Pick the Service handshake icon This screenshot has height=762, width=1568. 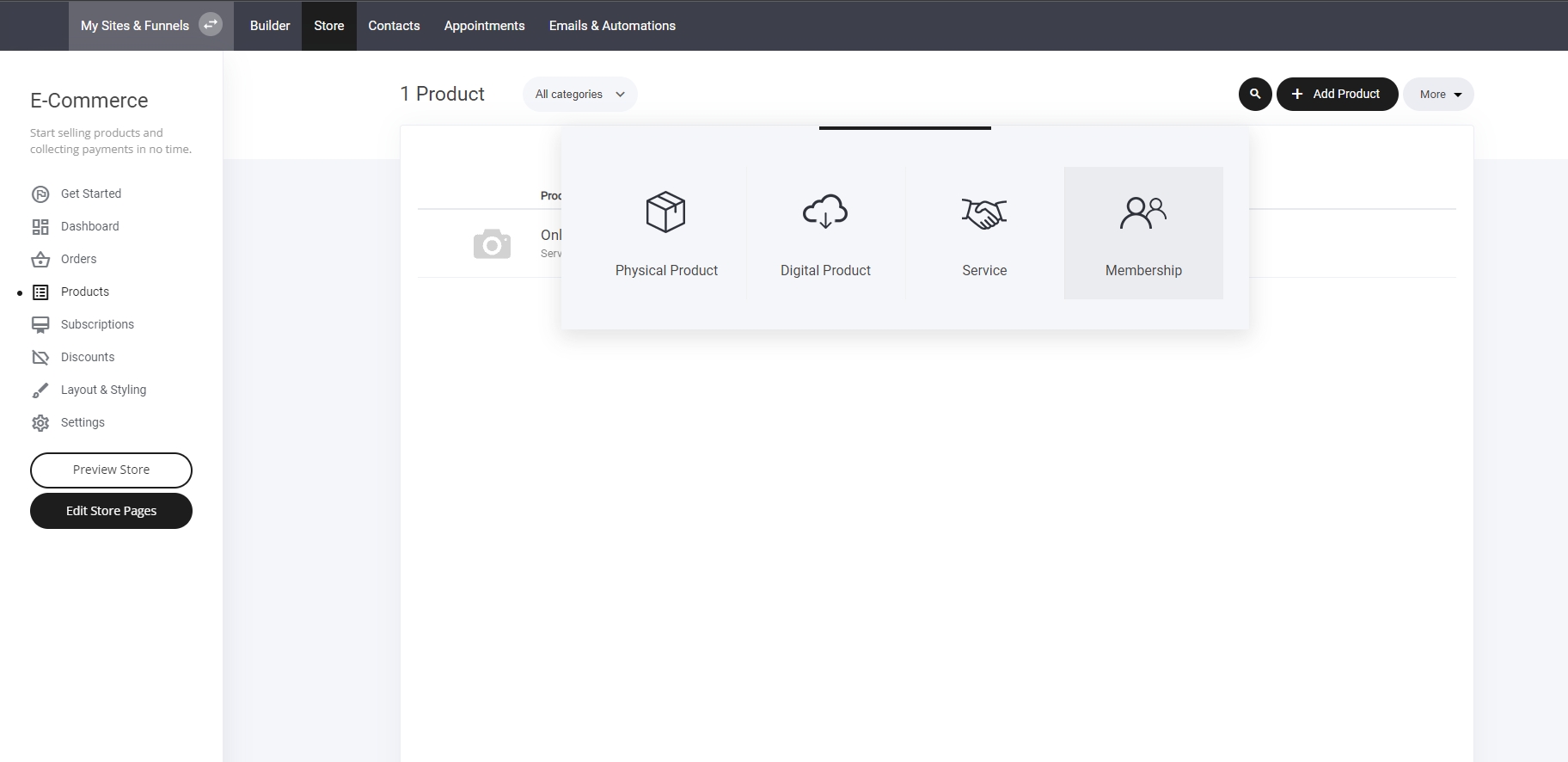click(x=984, y=212)
